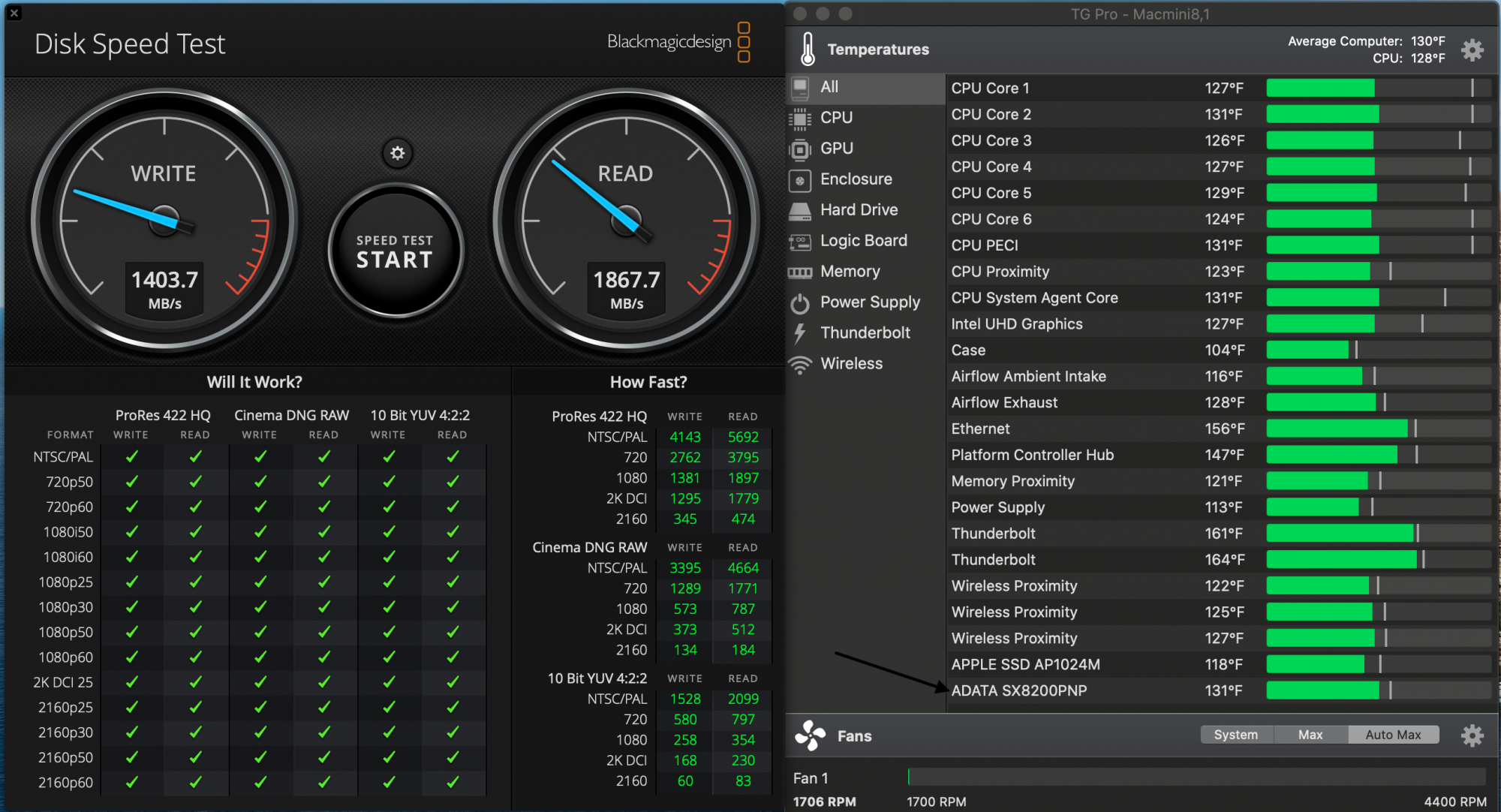
Task: Select the Thunderbolt sidebar icon
Action: point(801,333)
